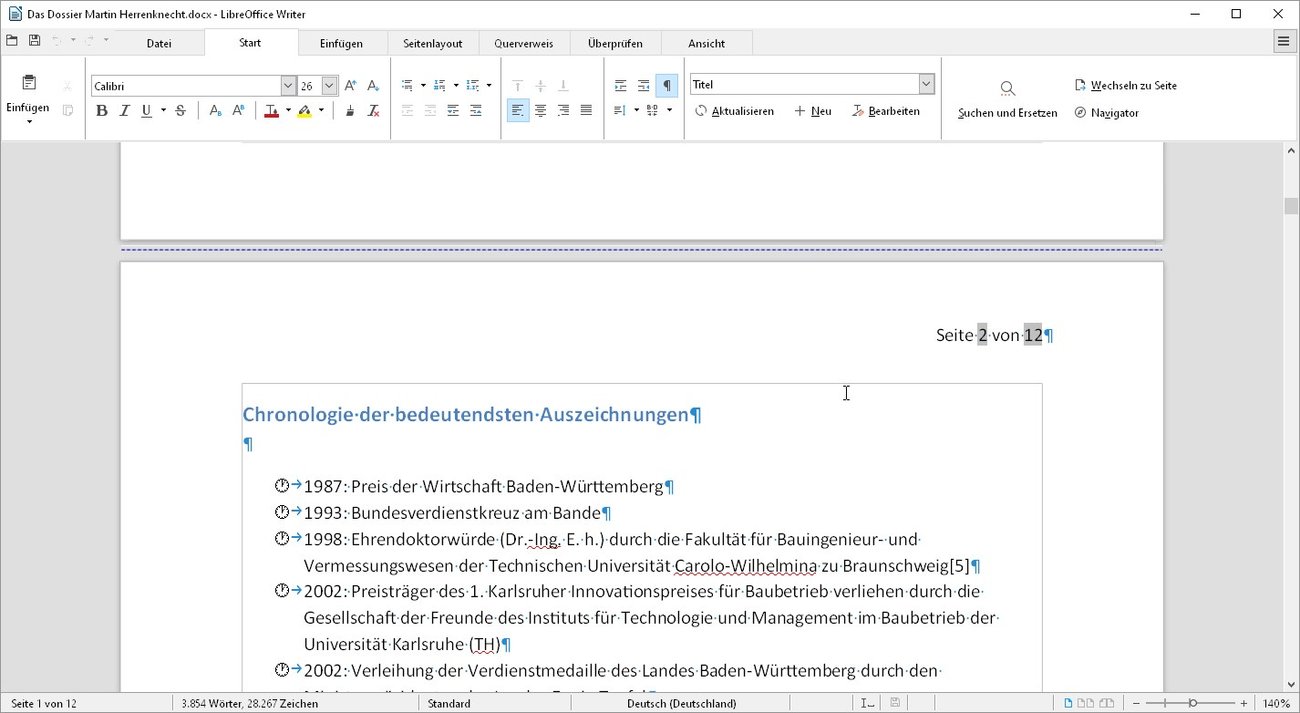Open the Datei tab
1300x713 pixels.
[159, 42]
